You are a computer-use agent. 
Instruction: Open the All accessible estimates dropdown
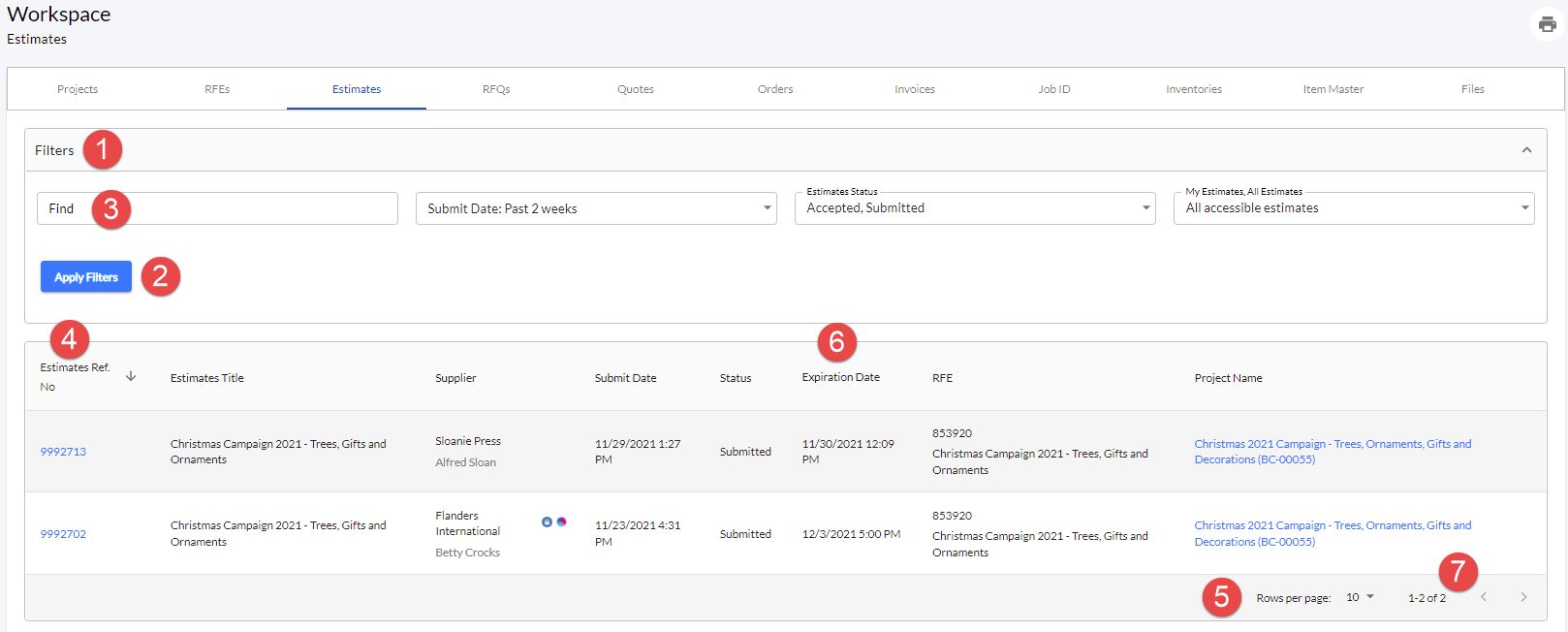pyautogui.click(x=1354, y=208)
